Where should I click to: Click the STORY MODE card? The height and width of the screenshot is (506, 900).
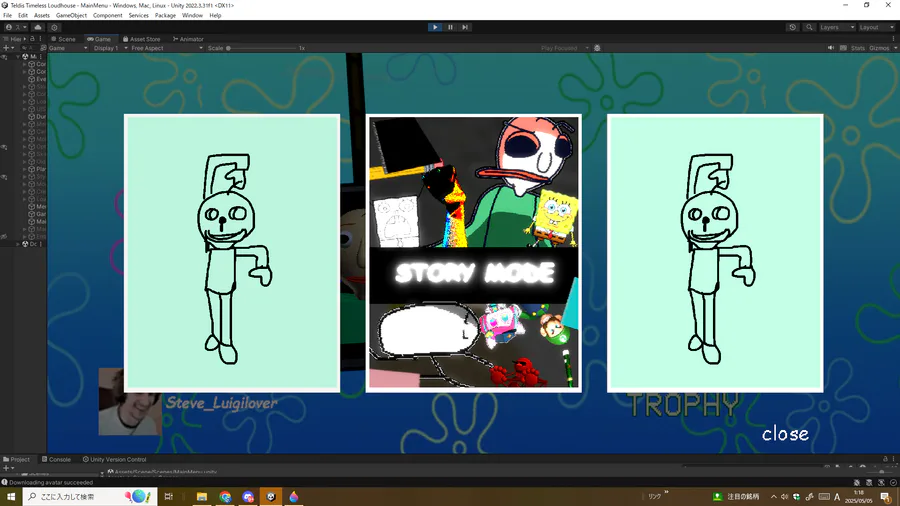[474, 253]
